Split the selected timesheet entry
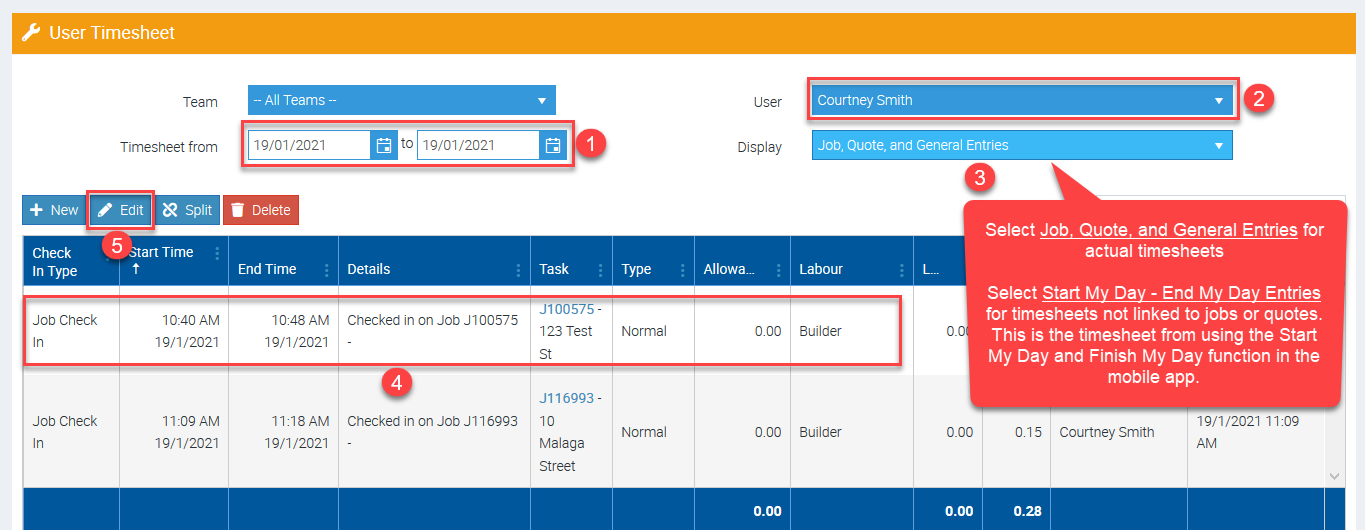1365x530 pixels. (x=188, y=210)
